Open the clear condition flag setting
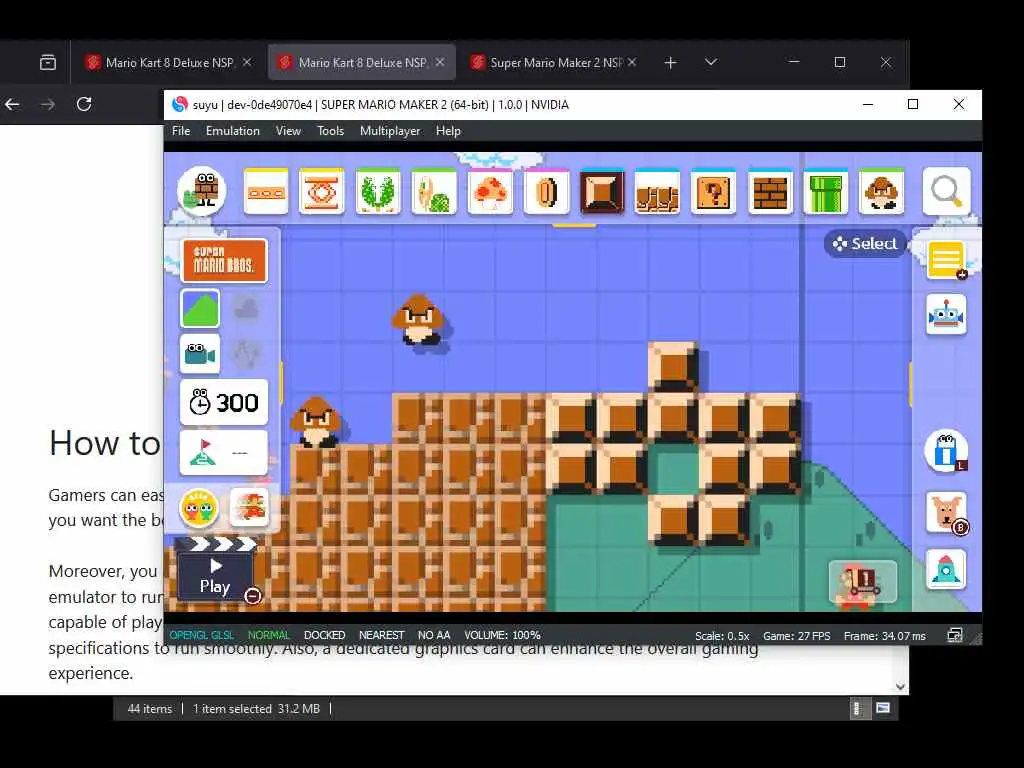This screenshot has width=1024, height=768. [224, 452]
